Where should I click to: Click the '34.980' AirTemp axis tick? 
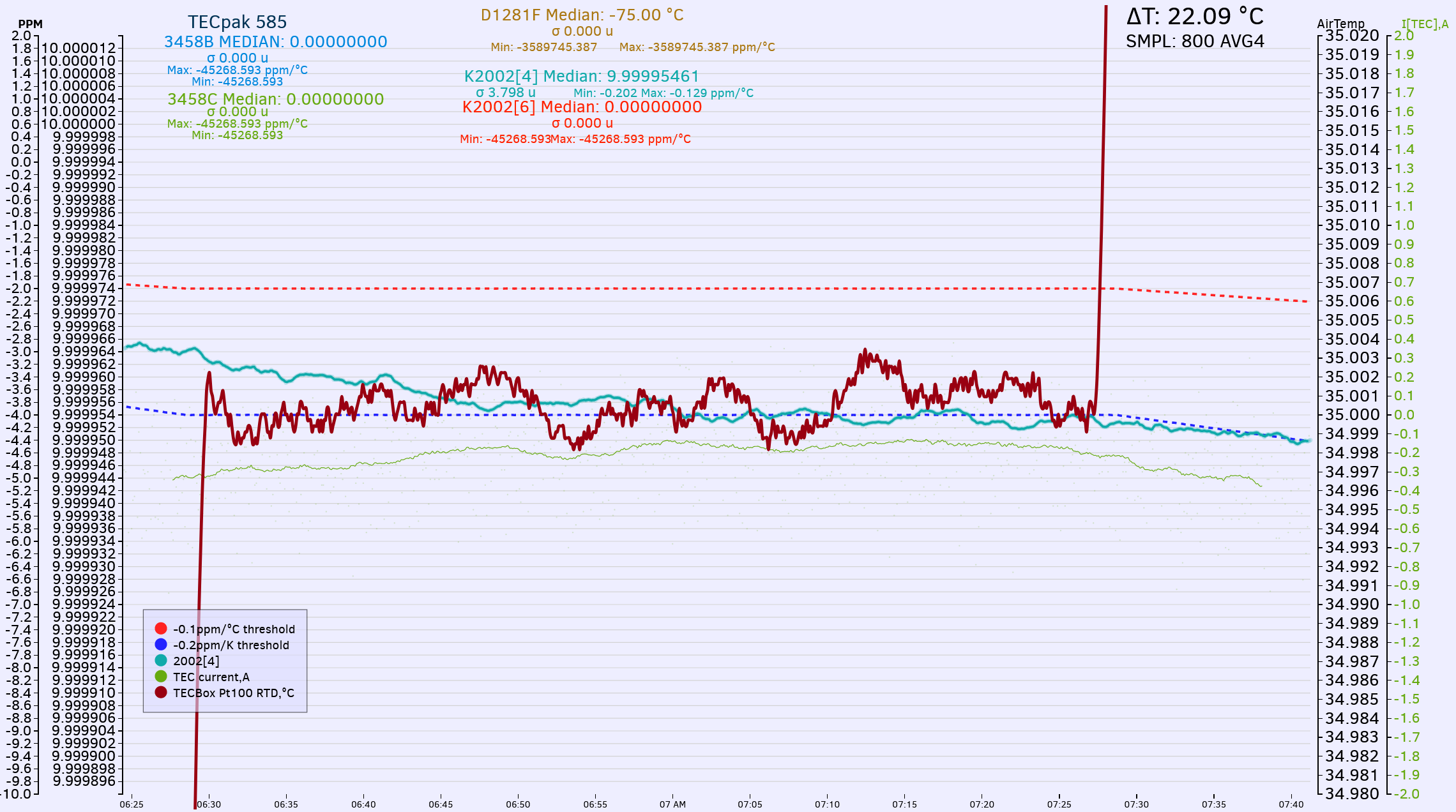point(1353,794)
